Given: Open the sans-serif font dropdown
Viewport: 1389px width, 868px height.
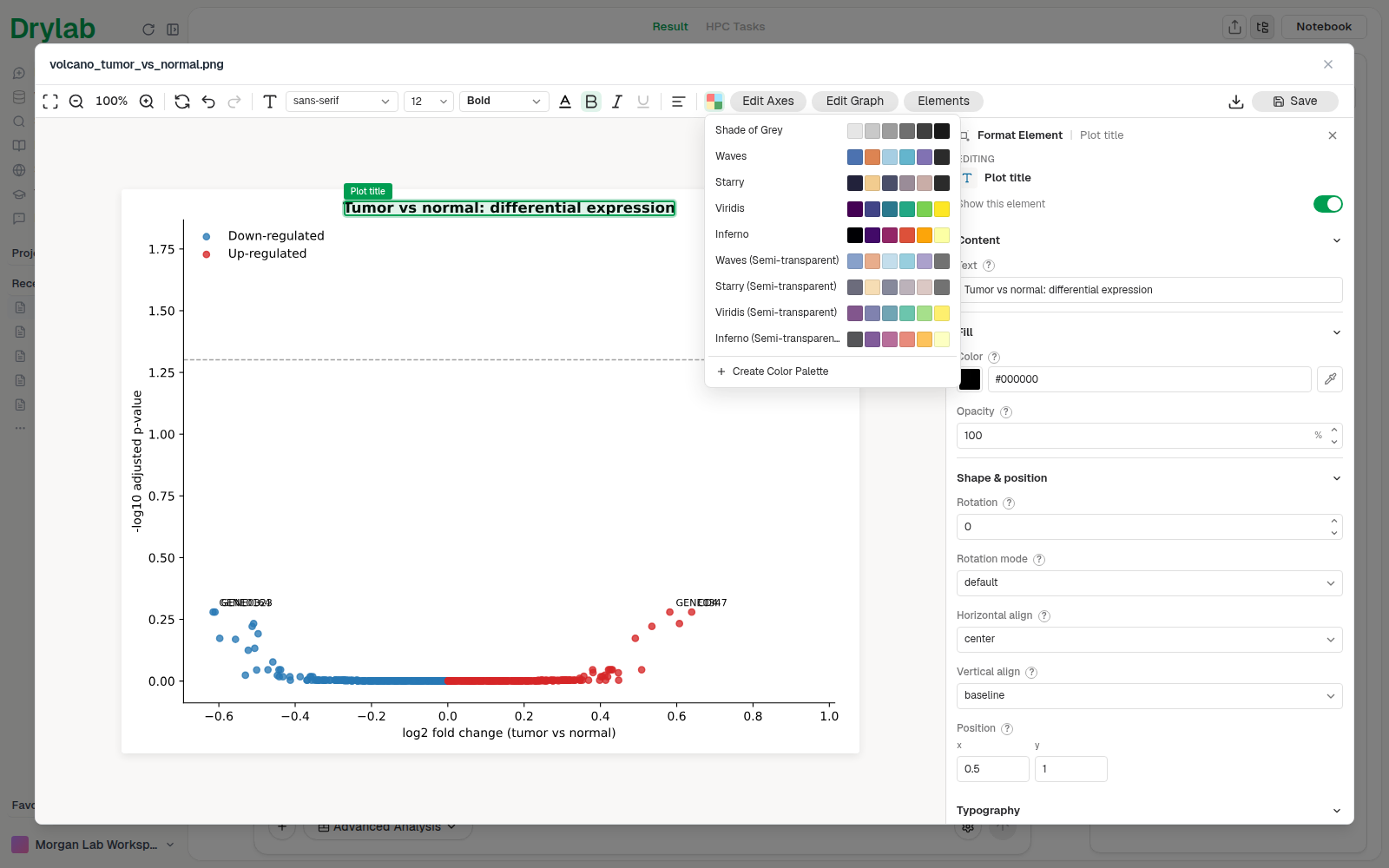Looking at the screenshot, I should pyautogui.click(x=342, y=102).
